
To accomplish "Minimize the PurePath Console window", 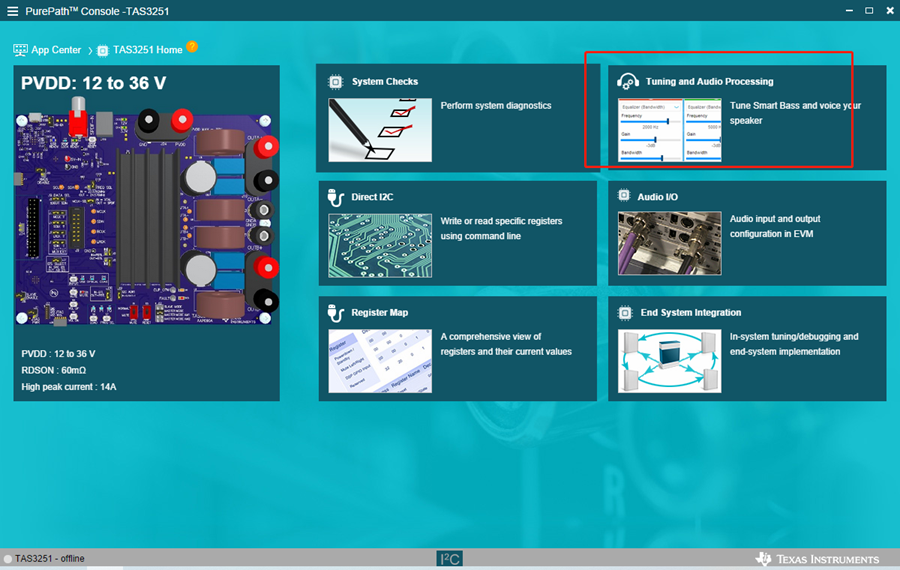I will click(849, 11).
